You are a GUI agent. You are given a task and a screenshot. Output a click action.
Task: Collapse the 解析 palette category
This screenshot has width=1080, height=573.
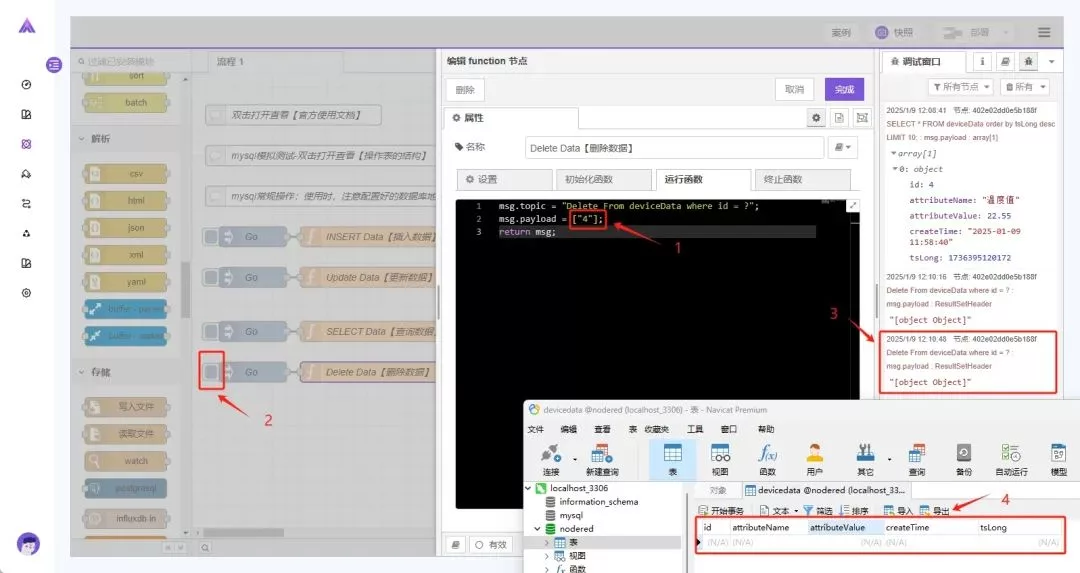pos(81,139)
